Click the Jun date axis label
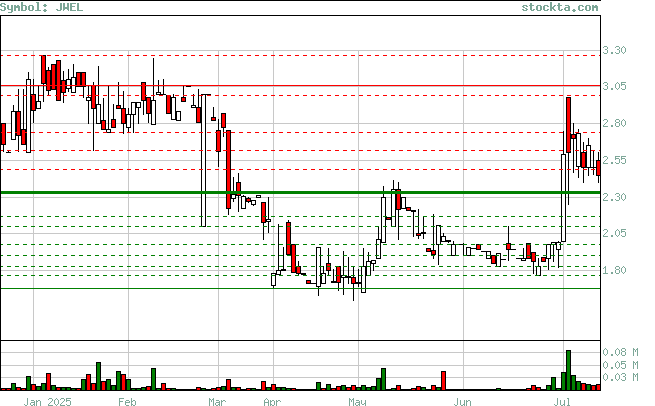 pyautogui.click(x=462, y=402)
